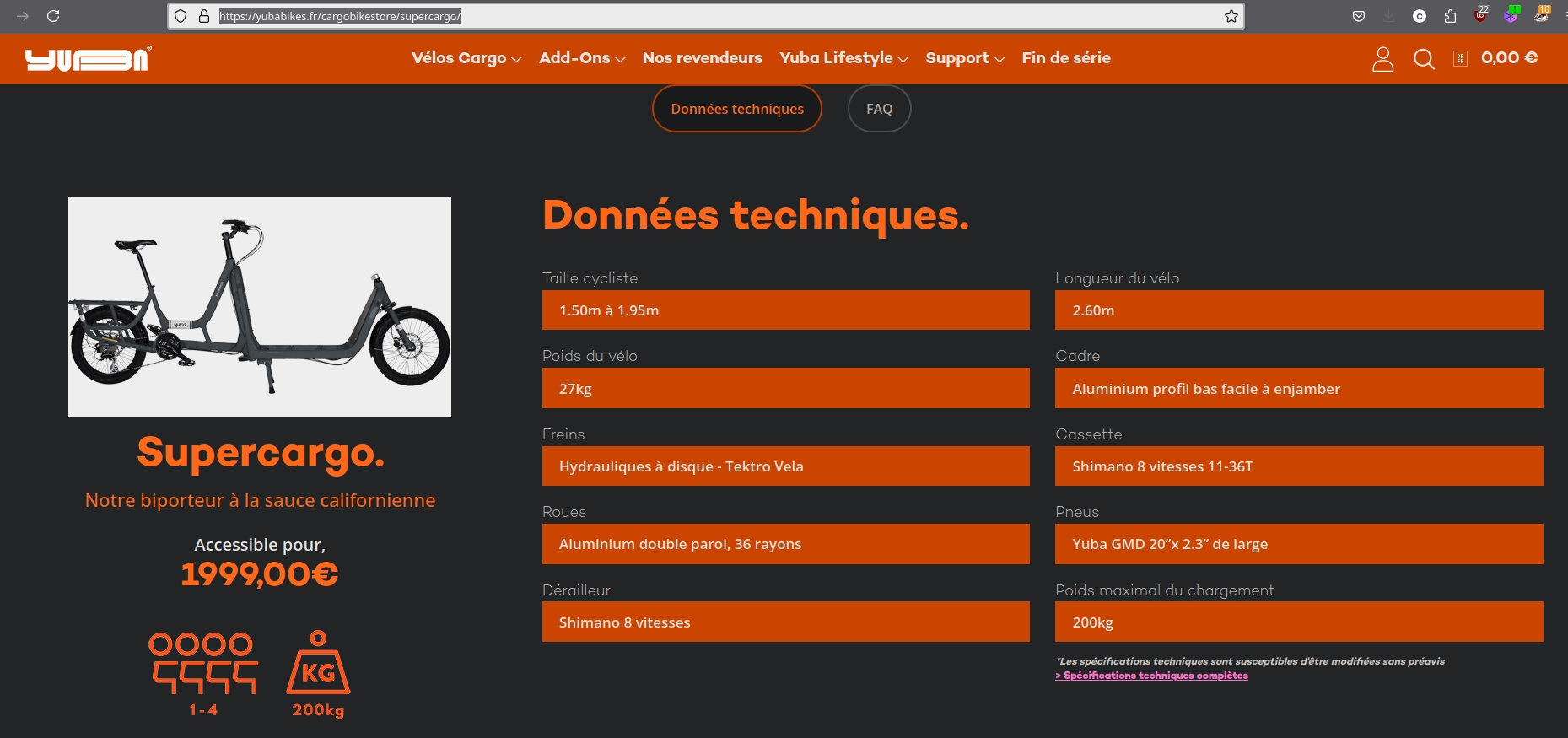The image size is (1568, 738).
Task: Click the site search magnifier icon
Action: coord(1424,59)
